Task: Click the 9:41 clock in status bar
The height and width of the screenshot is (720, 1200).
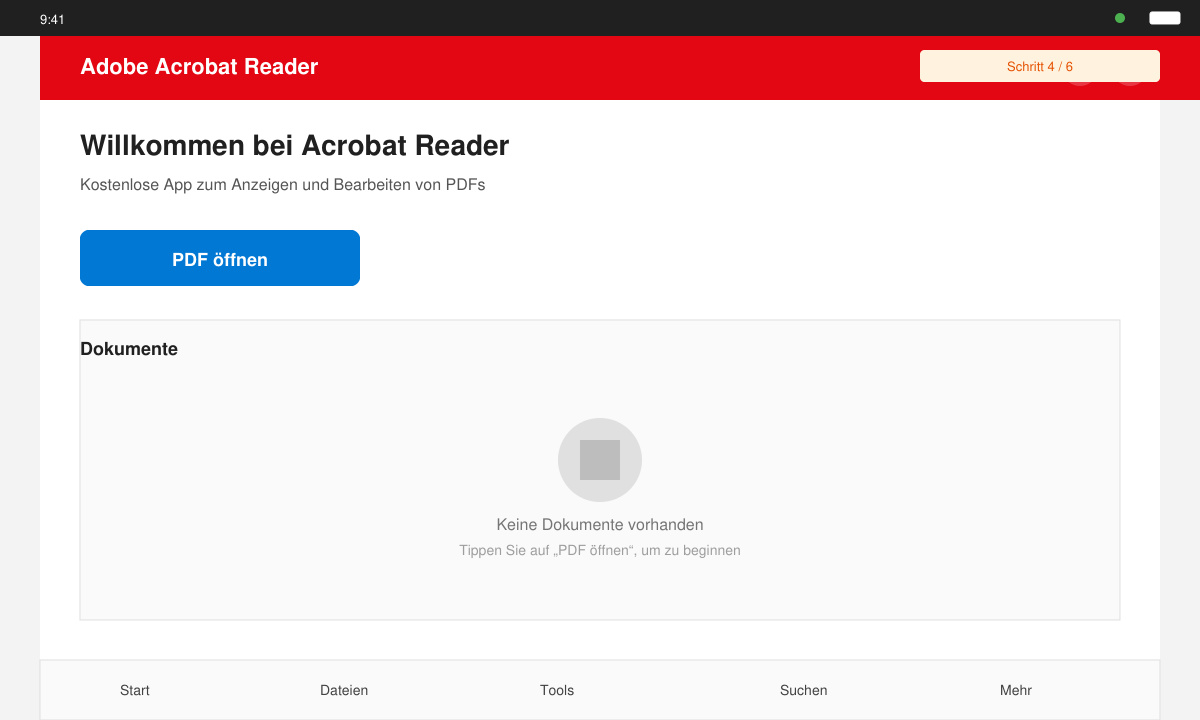Action: [52, 19]
